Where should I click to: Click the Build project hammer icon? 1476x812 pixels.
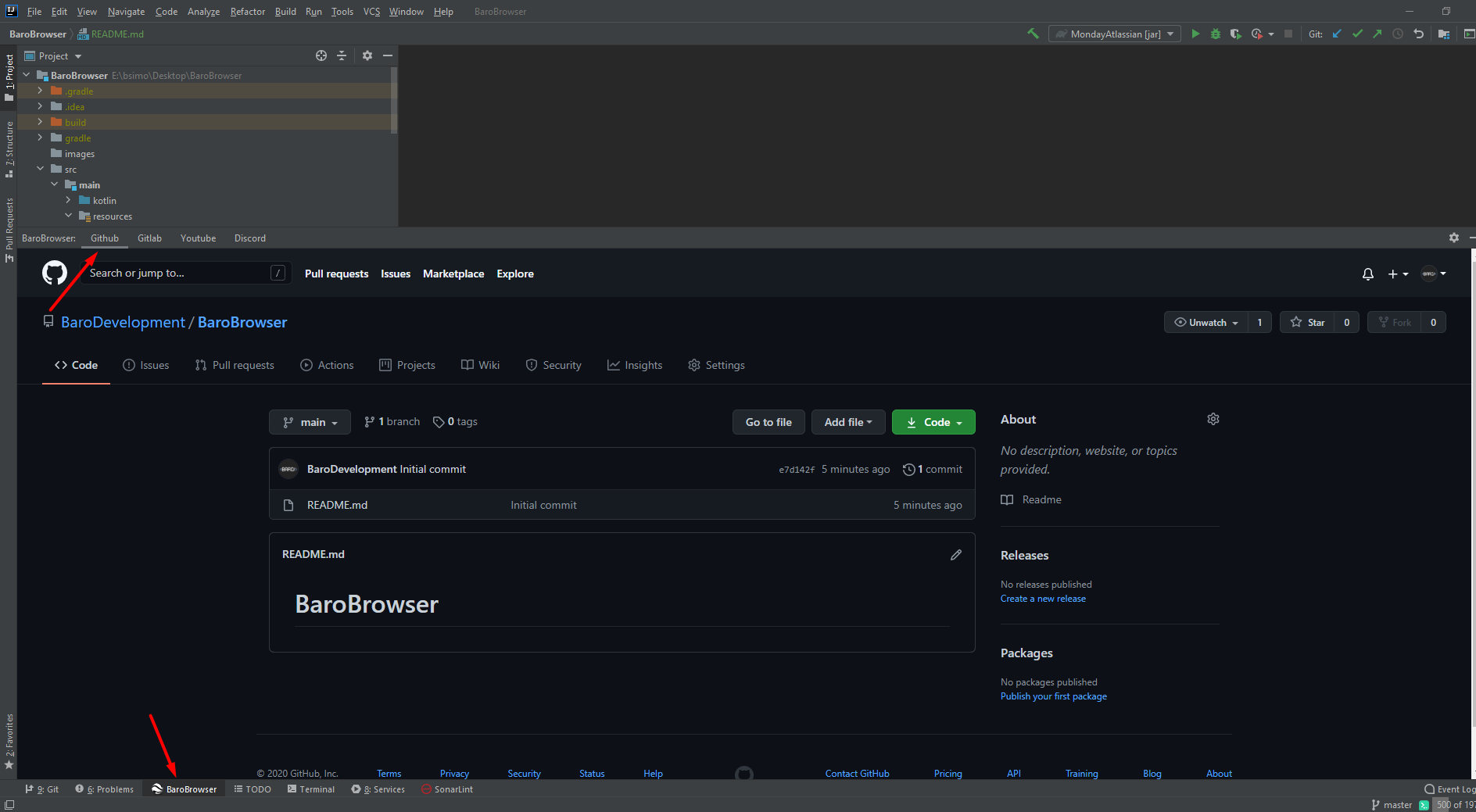pos(1034,34)
